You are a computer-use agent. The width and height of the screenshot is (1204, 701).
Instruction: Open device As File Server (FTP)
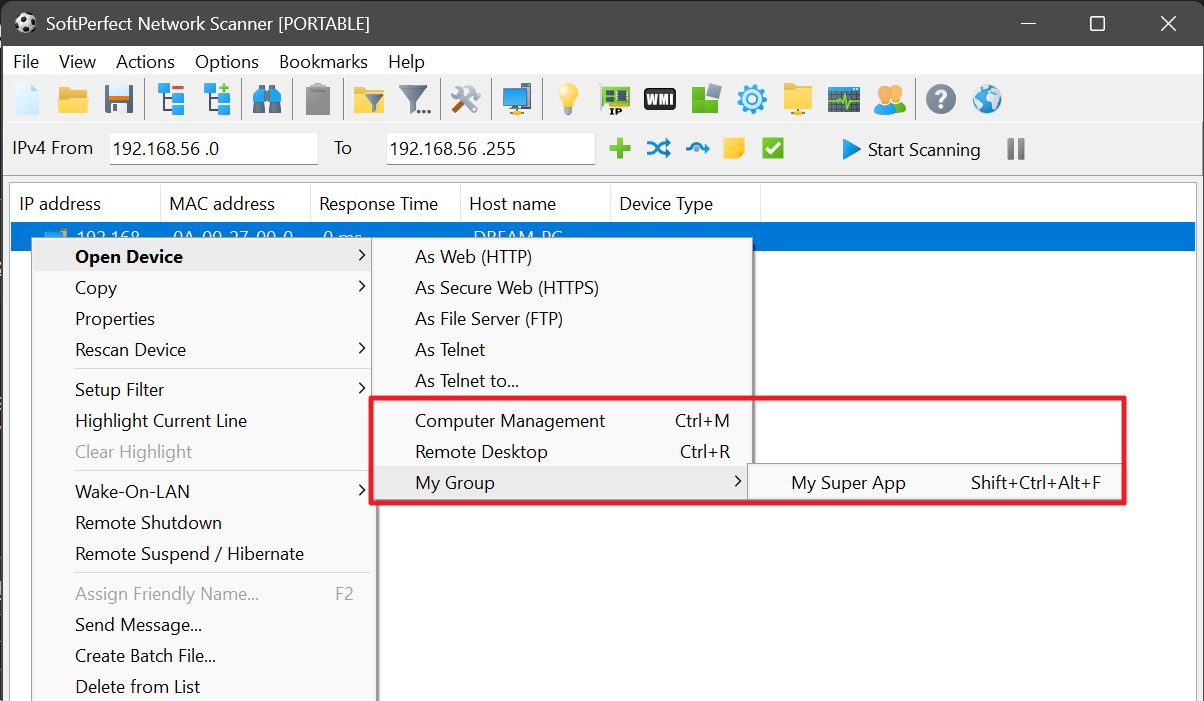[x=561, y=319]
